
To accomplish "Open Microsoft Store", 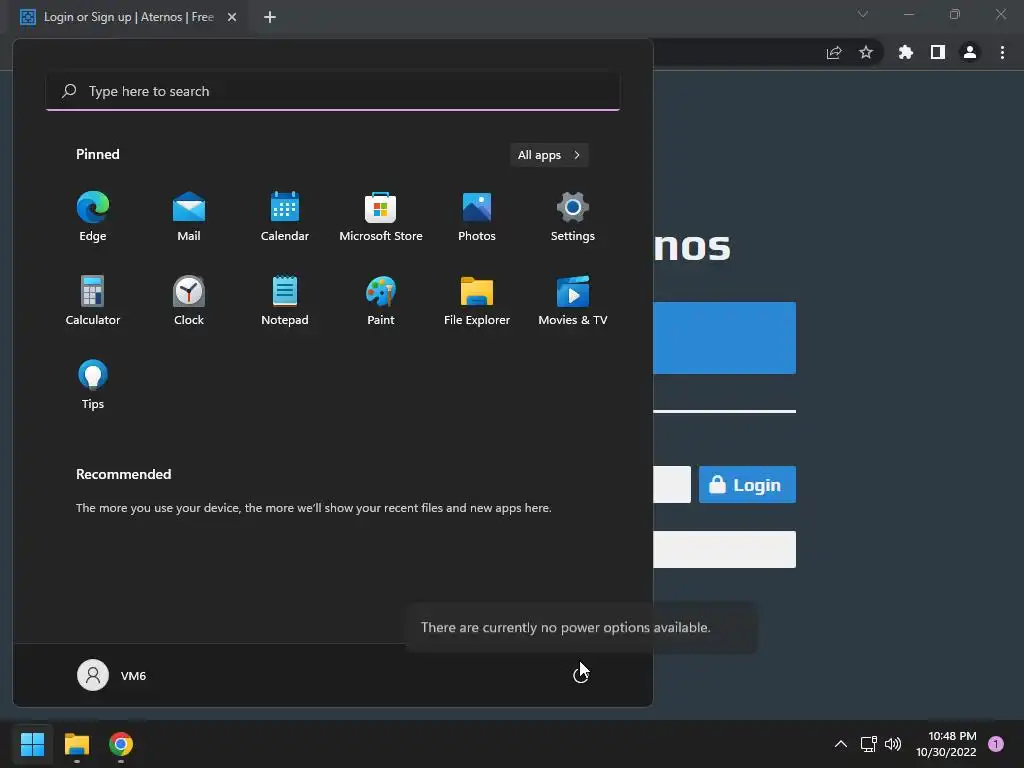I will pyautogui.click(x=381, y=217).
